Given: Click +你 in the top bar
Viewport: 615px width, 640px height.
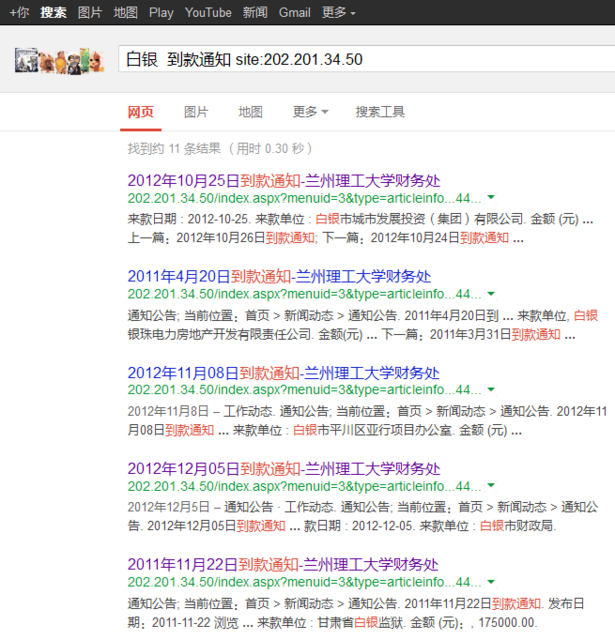Looking at the screenshot, I should tap(18, 12).
